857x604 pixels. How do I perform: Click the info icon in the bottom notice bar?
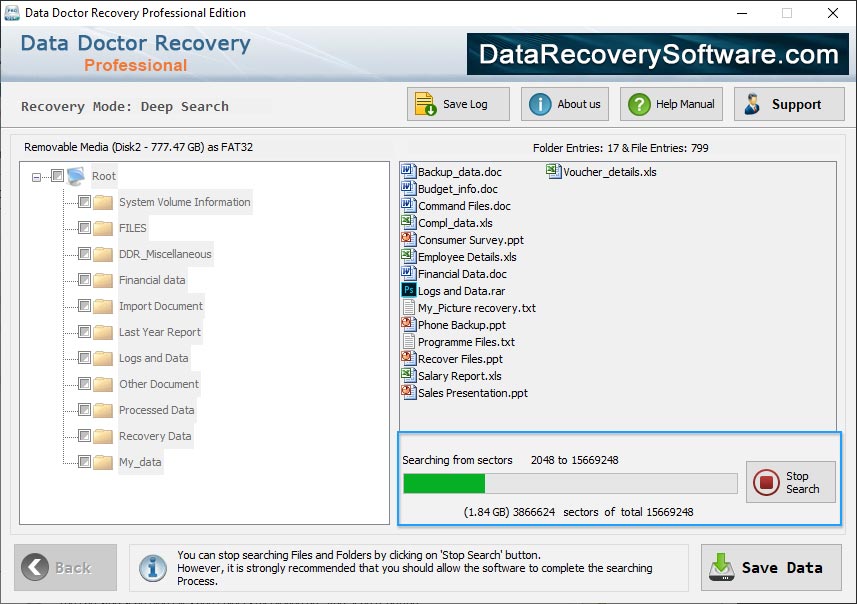[x=153, y=567]
